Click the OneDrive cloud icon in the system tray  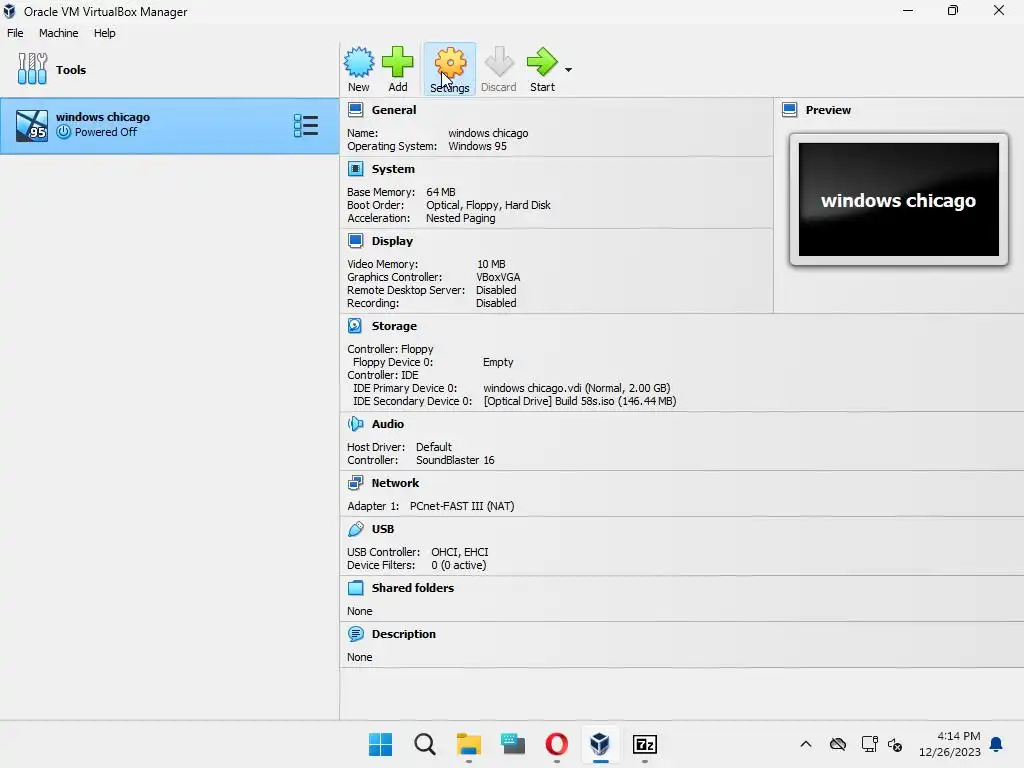click(838, 744)
